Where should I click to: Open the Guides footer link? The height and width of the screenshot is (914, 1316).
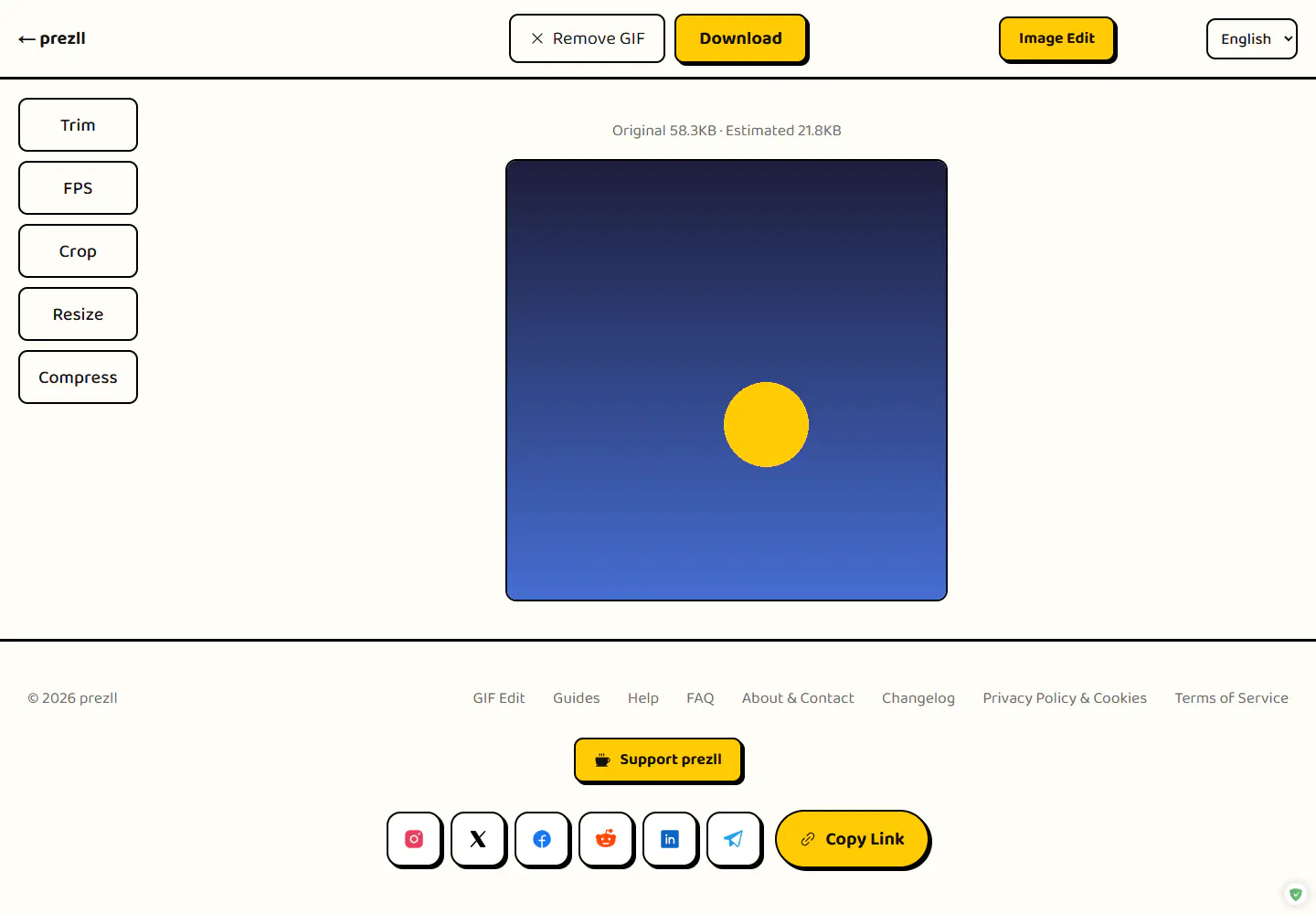click(577, 698)
